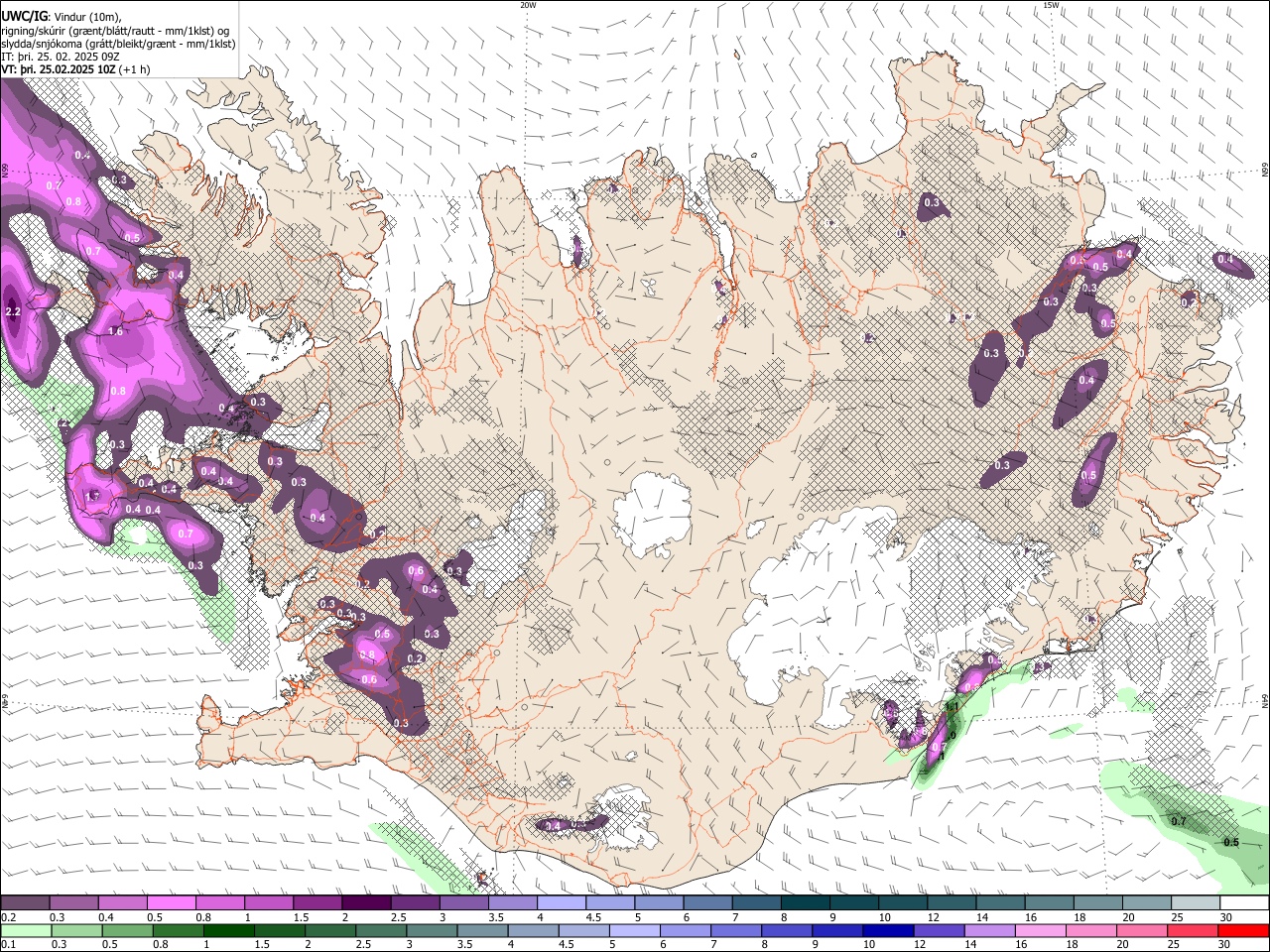Pick the lower legend swatch starting at 14
The width and height of the screenshot is (1270, 952).
[x=990, y=930]
